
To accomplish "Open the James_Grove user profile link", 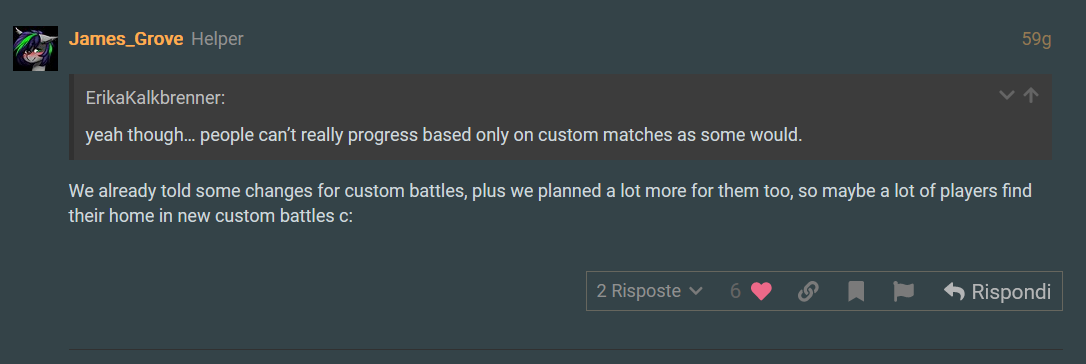I will click(x=126, y=39).
